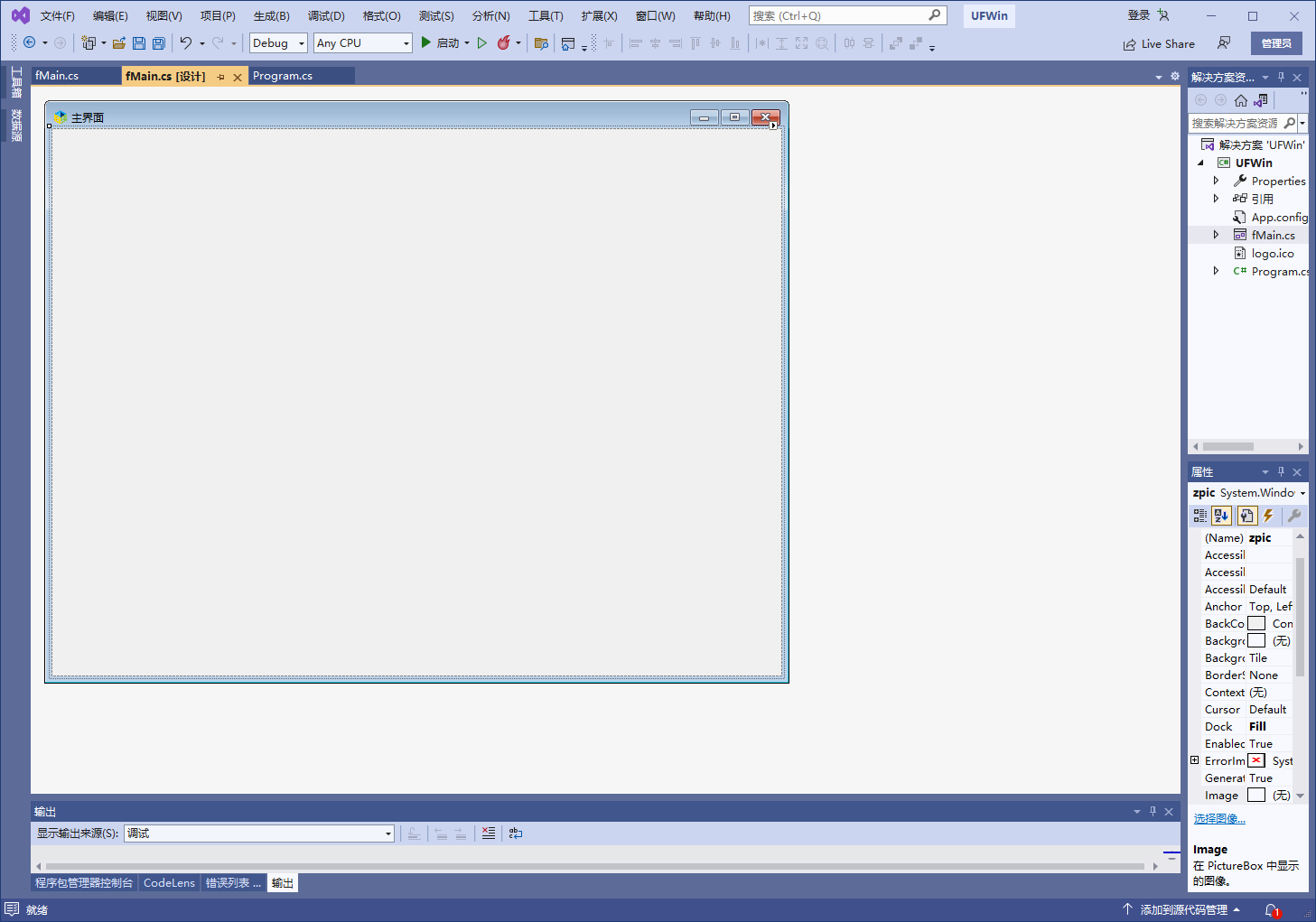Click the hot reload flame icon
The height and width of the screenshot is (922, 1316).
[x=504, y=42]
